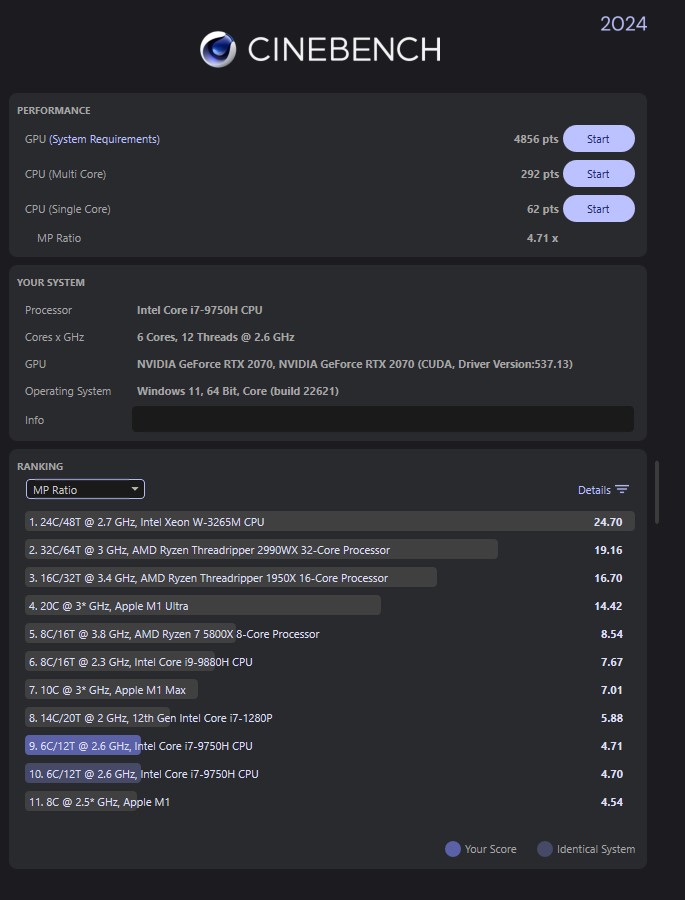The width and height of the screenshot is (685, 900).
Task: Click the Cinebench sphere logo icon
Action: coord(218,49)
